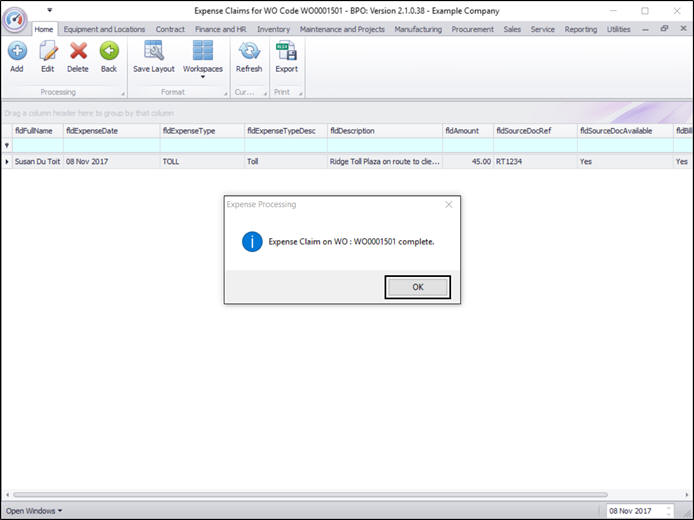Expand the Print group launcher

coord(301,93)
